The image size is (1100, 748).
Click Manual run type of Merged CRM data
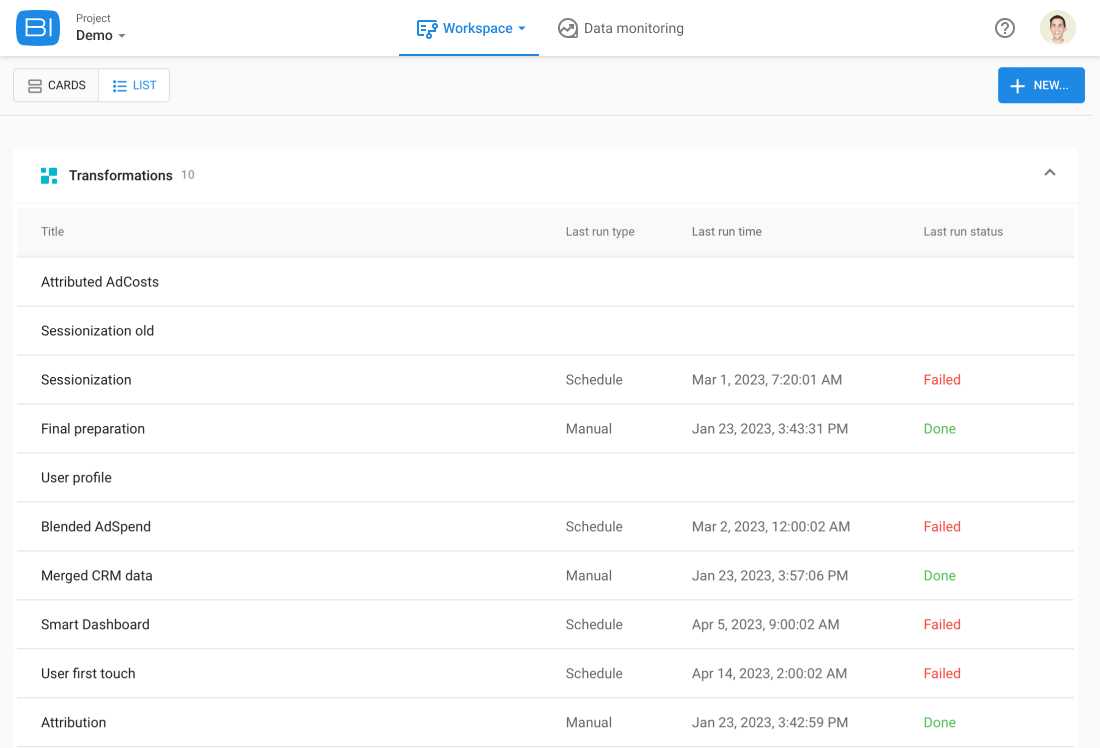tap(589, 575)
